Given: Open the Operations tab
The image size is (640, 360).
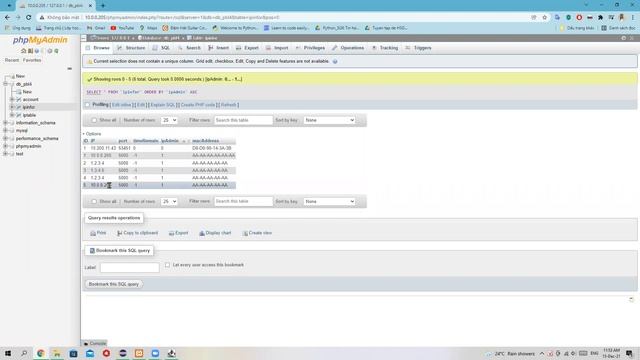Looking at the screenshot, I should click(348, 48).
